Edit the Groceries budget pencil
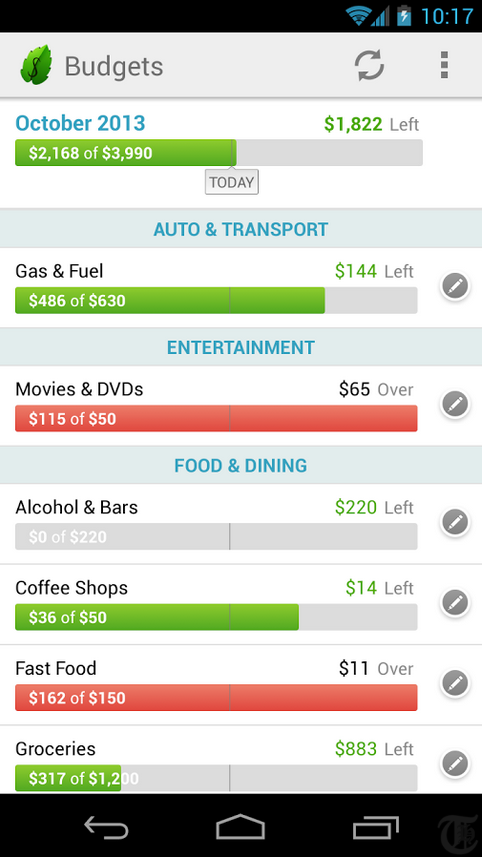Viewport: 482px width, 857px height. tap(455, 764)
